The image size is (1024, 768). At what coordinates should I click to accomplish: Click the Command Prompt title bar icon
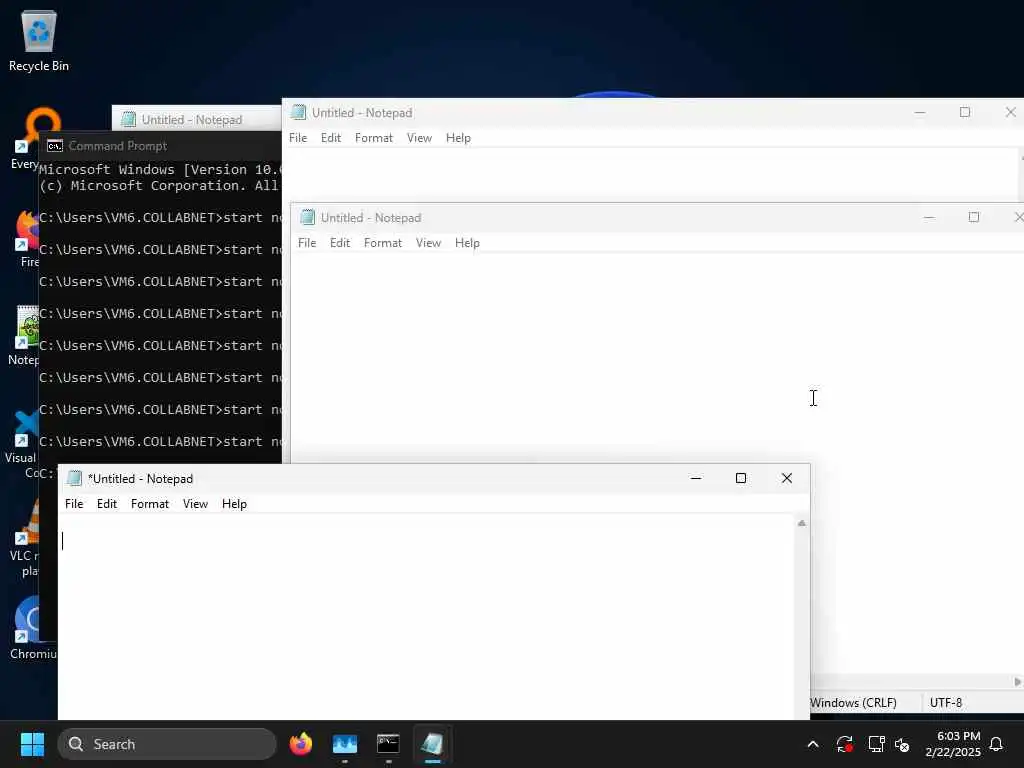[x=55, y=146]
